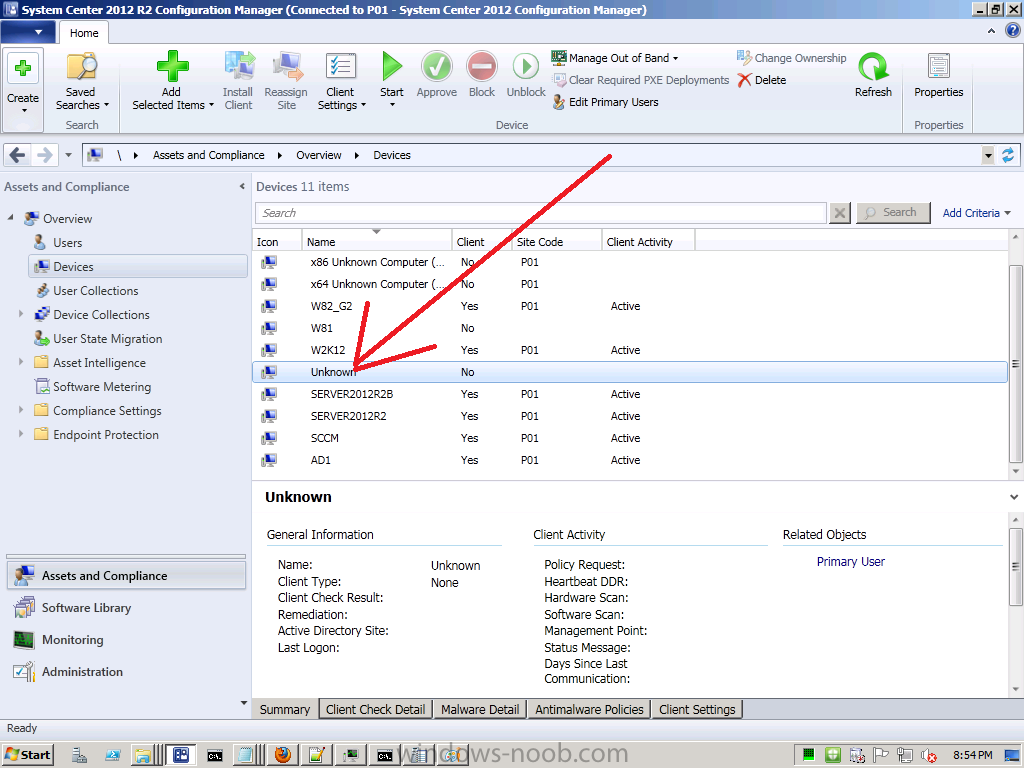Go back with the navigation arrow
The image size is (1024, 768).
tap(18, 155)
